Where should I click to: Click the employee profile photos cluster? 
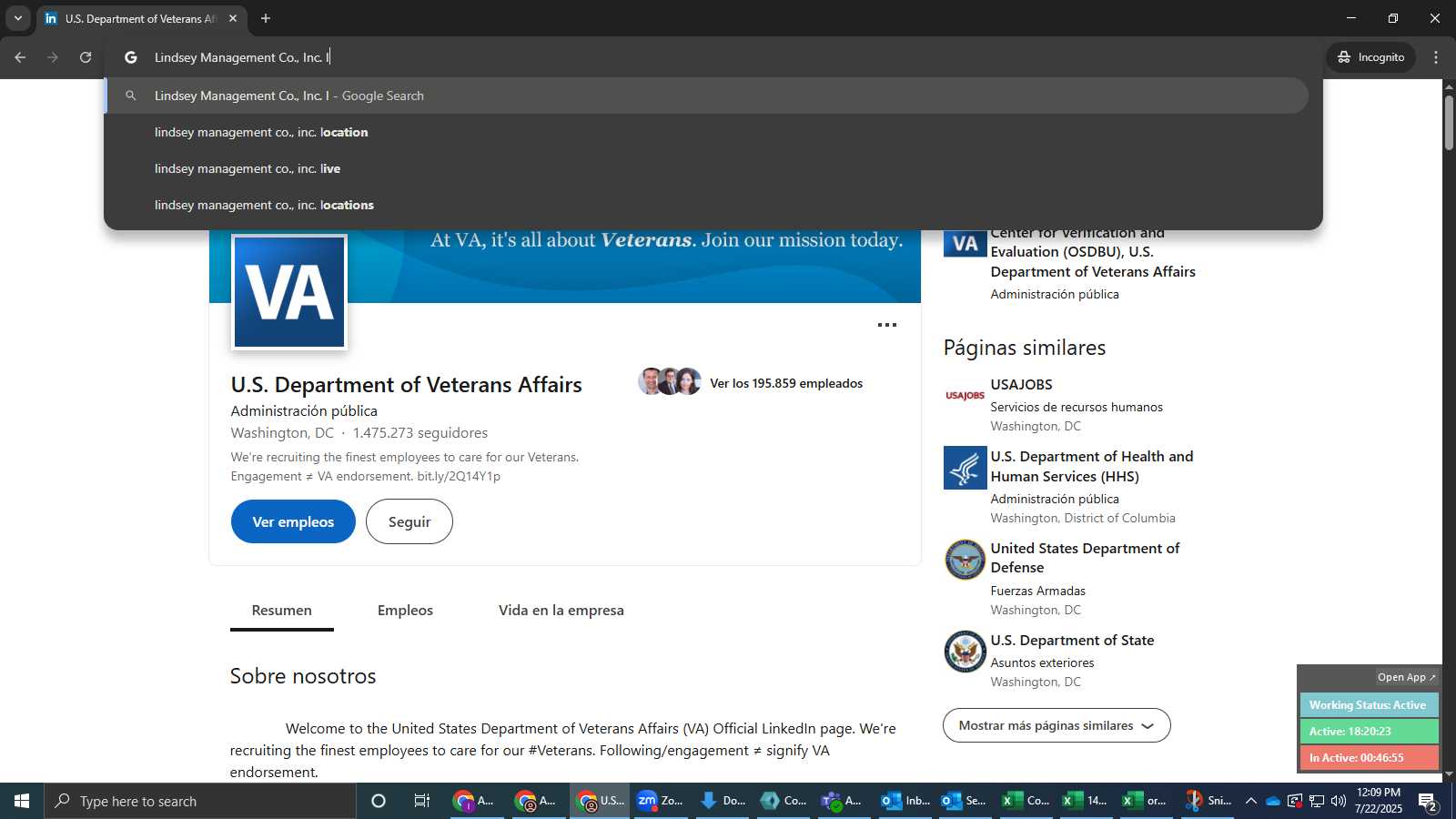tap(670, 381)
